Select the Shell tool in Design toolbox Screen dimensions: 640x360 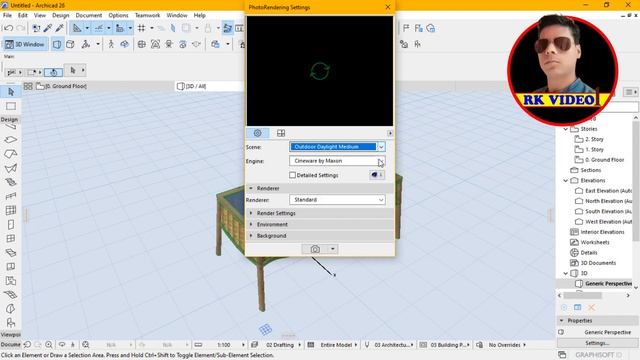point(11,168)
